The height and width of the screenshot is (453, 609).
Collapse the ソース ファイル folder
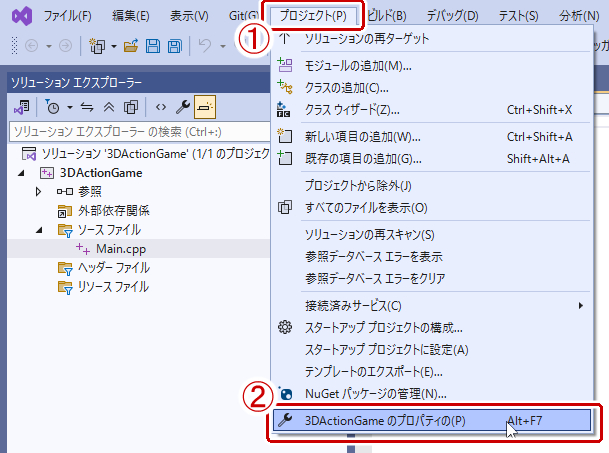coord(39,230)
